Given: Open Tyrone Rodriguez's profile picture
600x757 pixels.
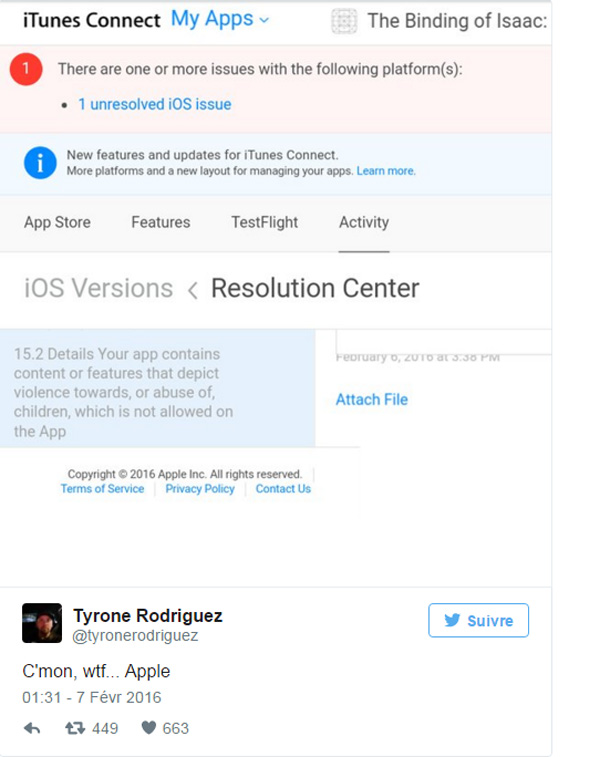Looking at the screenshot, I should click(42, 623).
